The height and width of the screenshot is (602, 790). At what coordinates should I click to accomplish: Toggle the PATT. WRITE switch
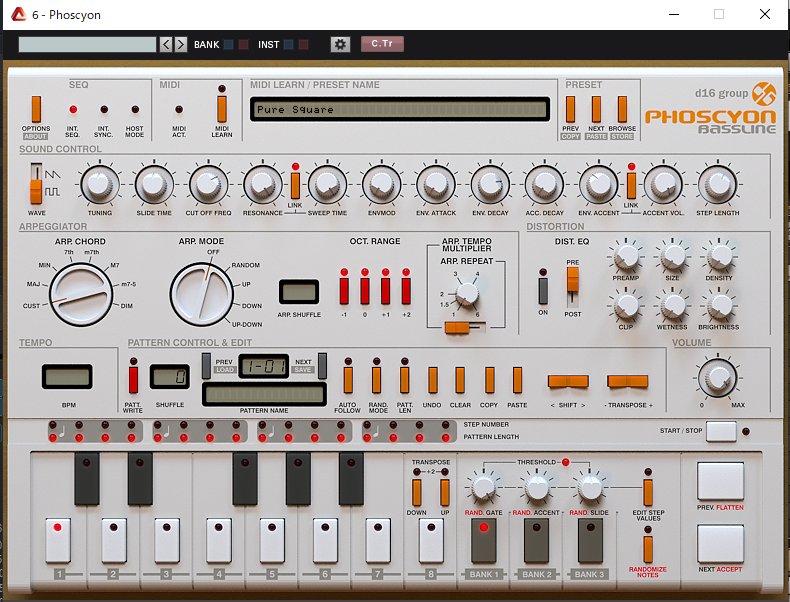(133, 380)
